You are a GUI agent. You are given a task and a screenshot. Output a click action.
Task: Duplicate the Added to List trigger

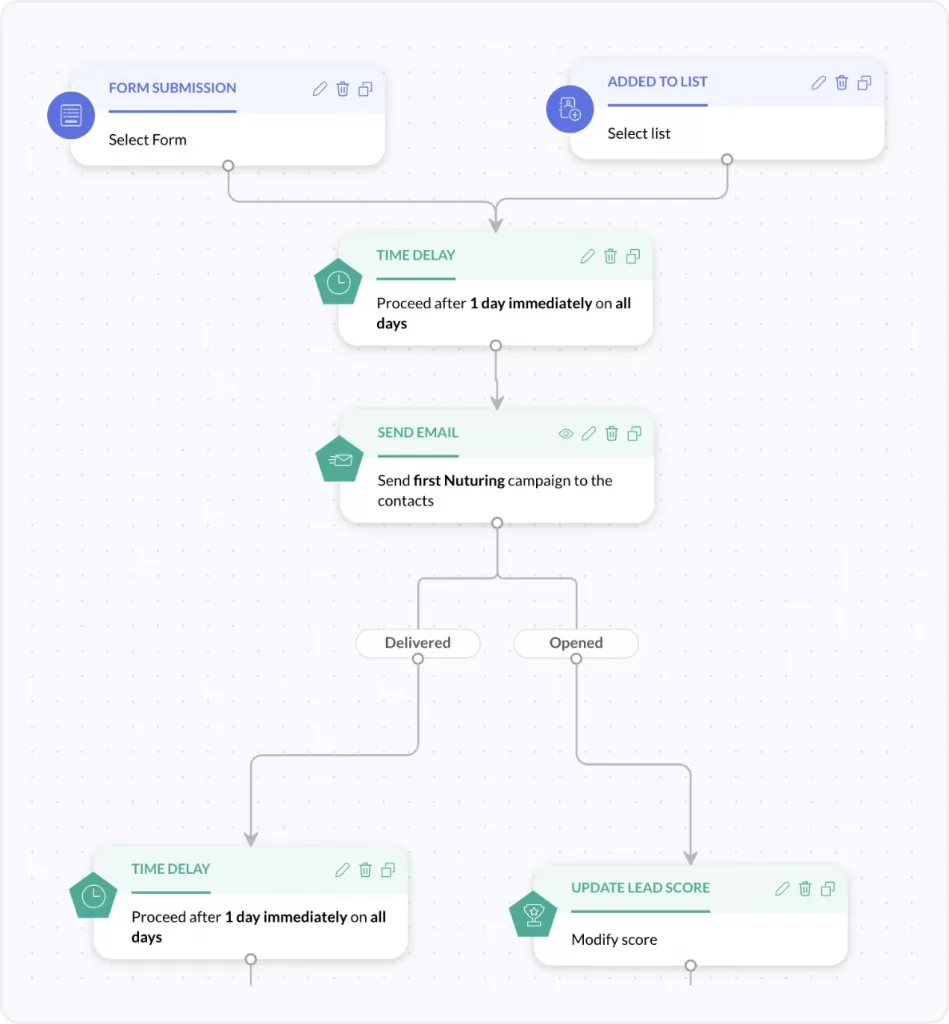click(x=864, y=82)
